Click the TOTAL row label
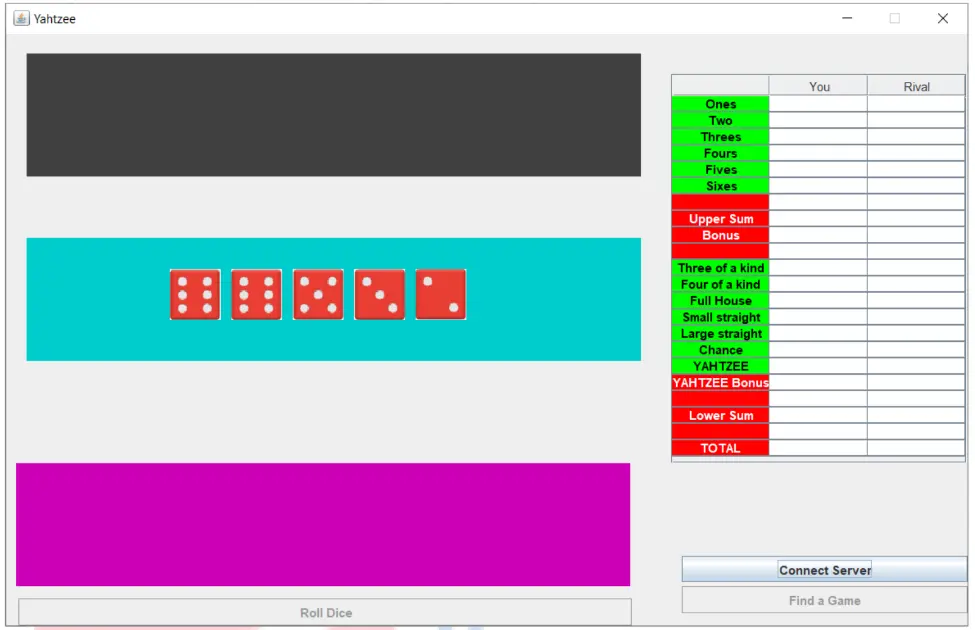Image resolution: width=975 pixels, height=630 pixels. (721, 448)
